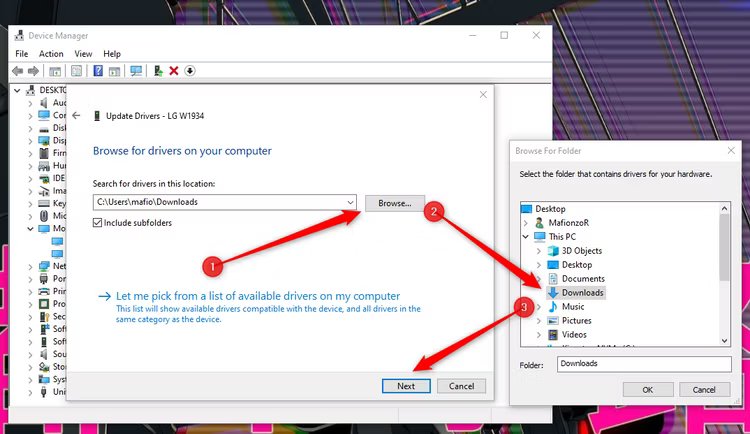Open the Properties toolbar icon in Device Manager
750x434 pixels.
coord(77,71)
